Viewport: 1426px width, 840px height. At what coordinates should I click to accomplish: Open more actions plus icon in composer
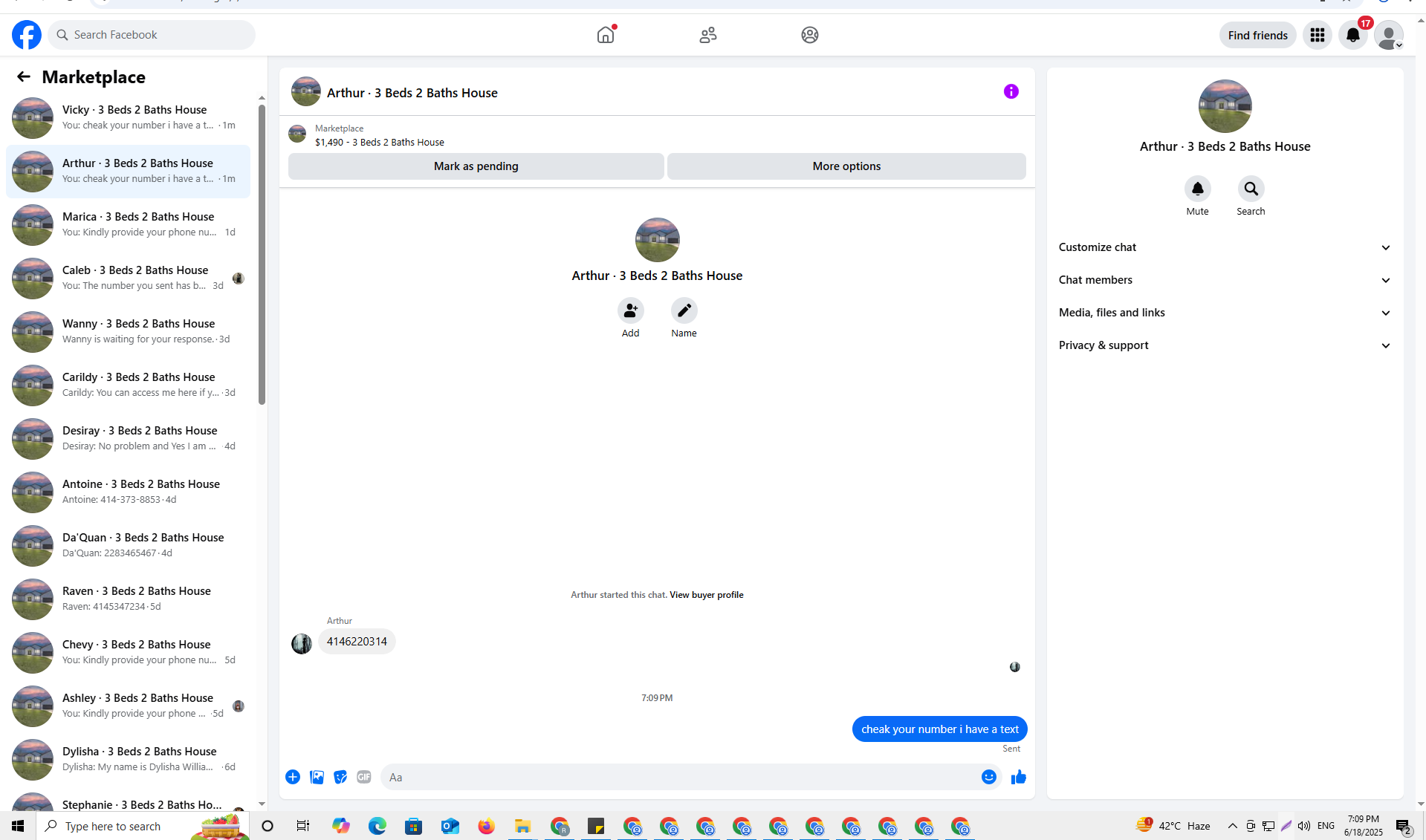tap(293, 777)
